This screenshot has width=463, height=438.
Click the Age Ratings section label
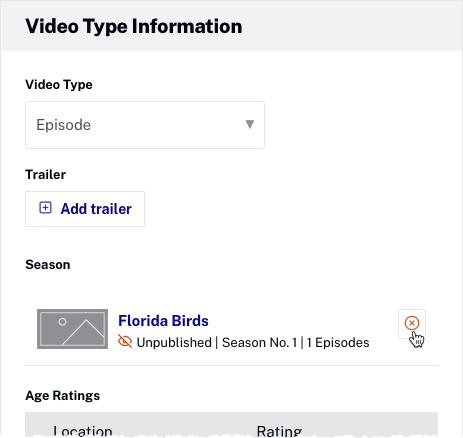tap(63, 396)
